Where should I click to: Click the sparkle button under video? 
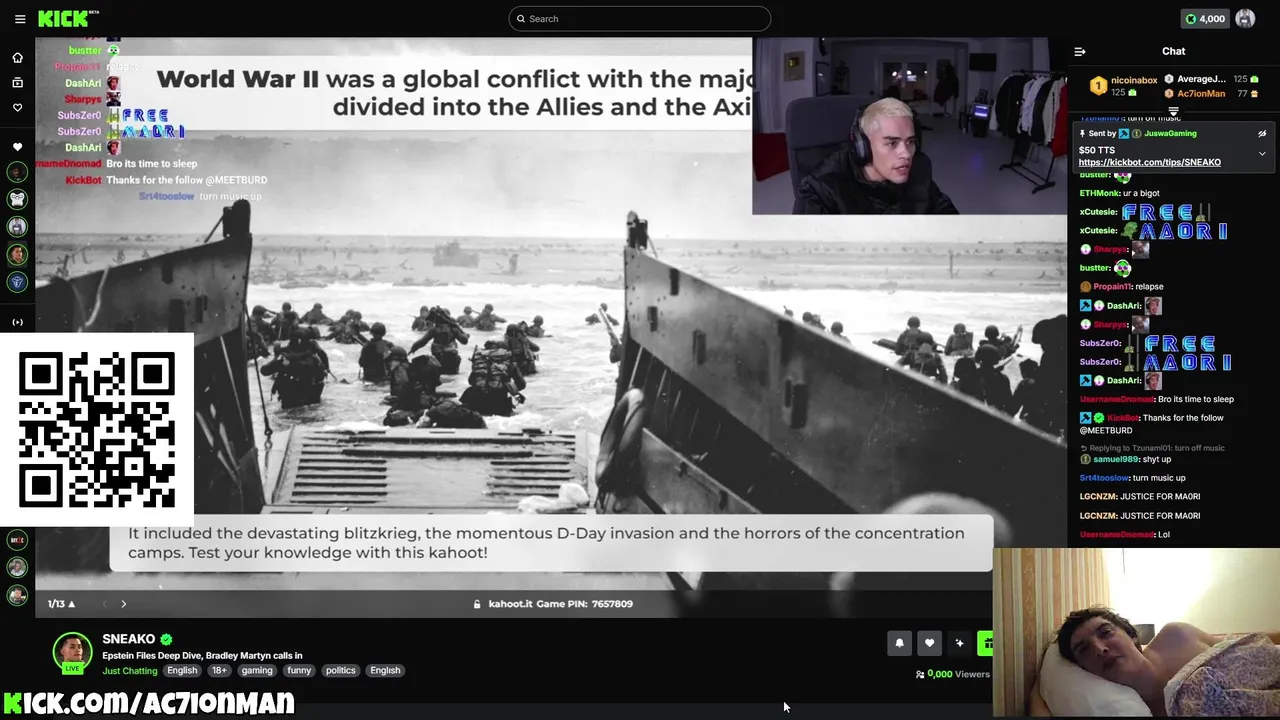pos(959,643)
